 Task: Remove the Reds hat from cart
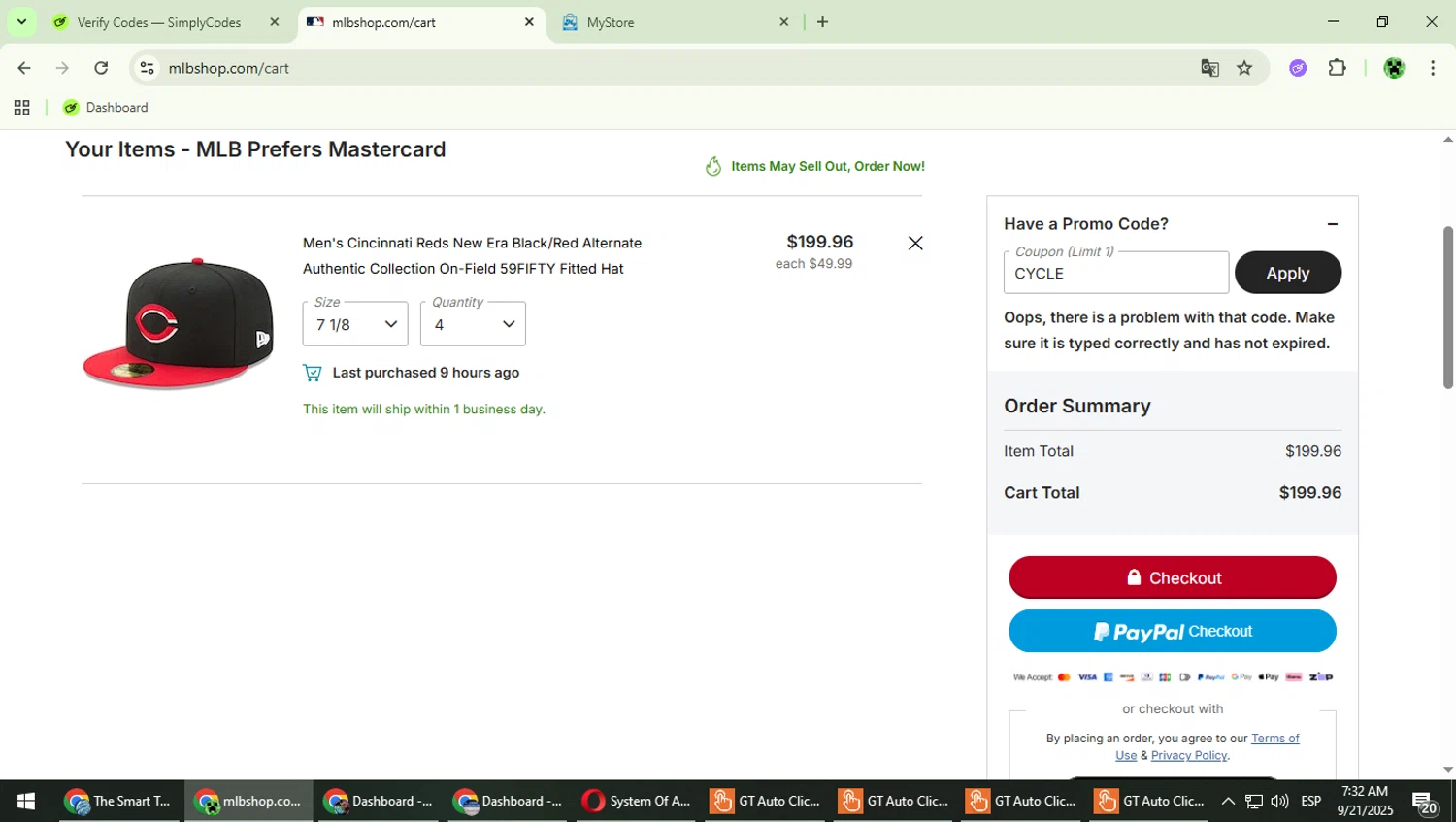point(915,243)
